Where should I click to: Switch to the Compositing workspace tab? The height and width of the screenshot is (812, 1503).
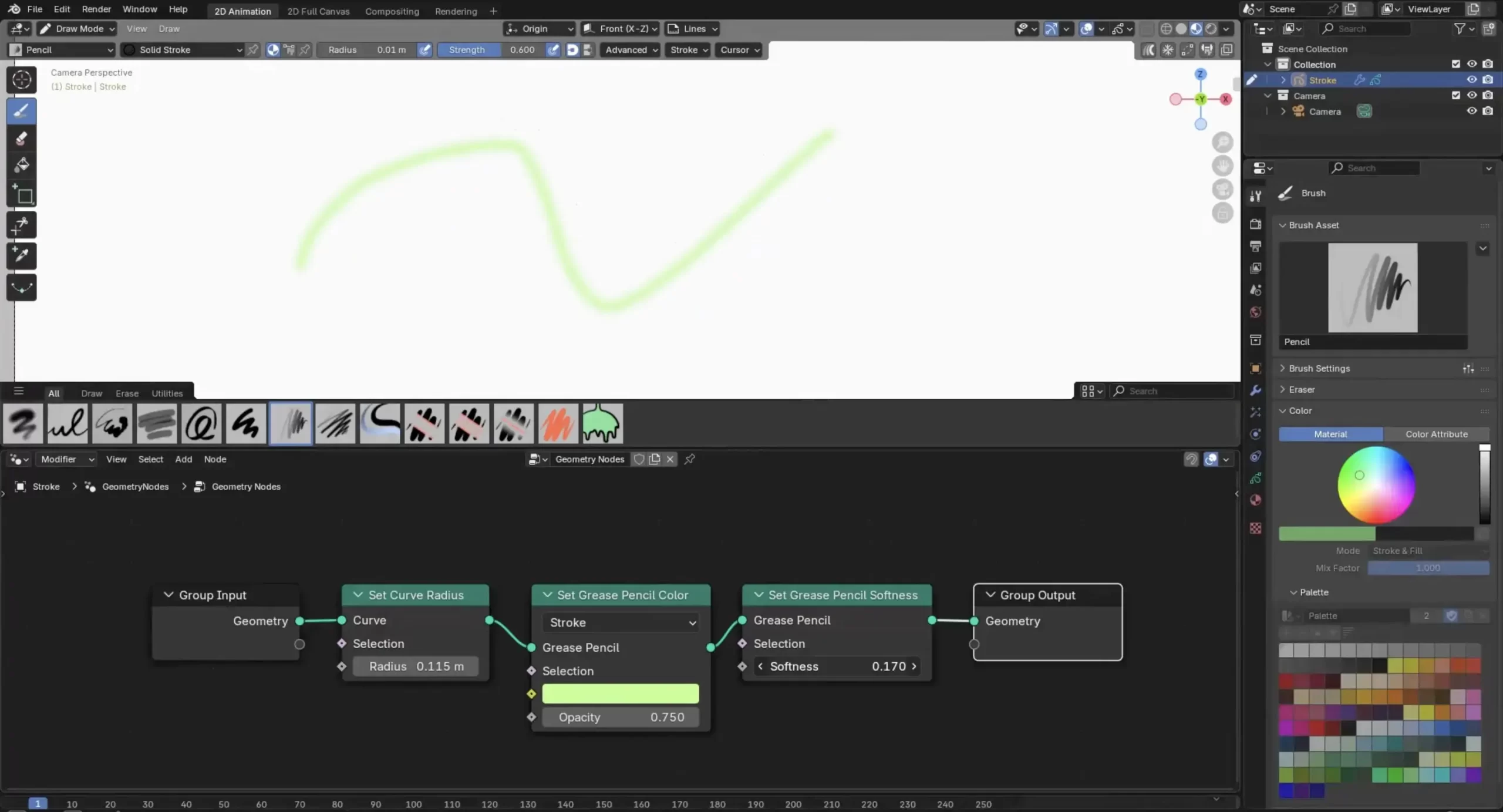coord(392,11)
